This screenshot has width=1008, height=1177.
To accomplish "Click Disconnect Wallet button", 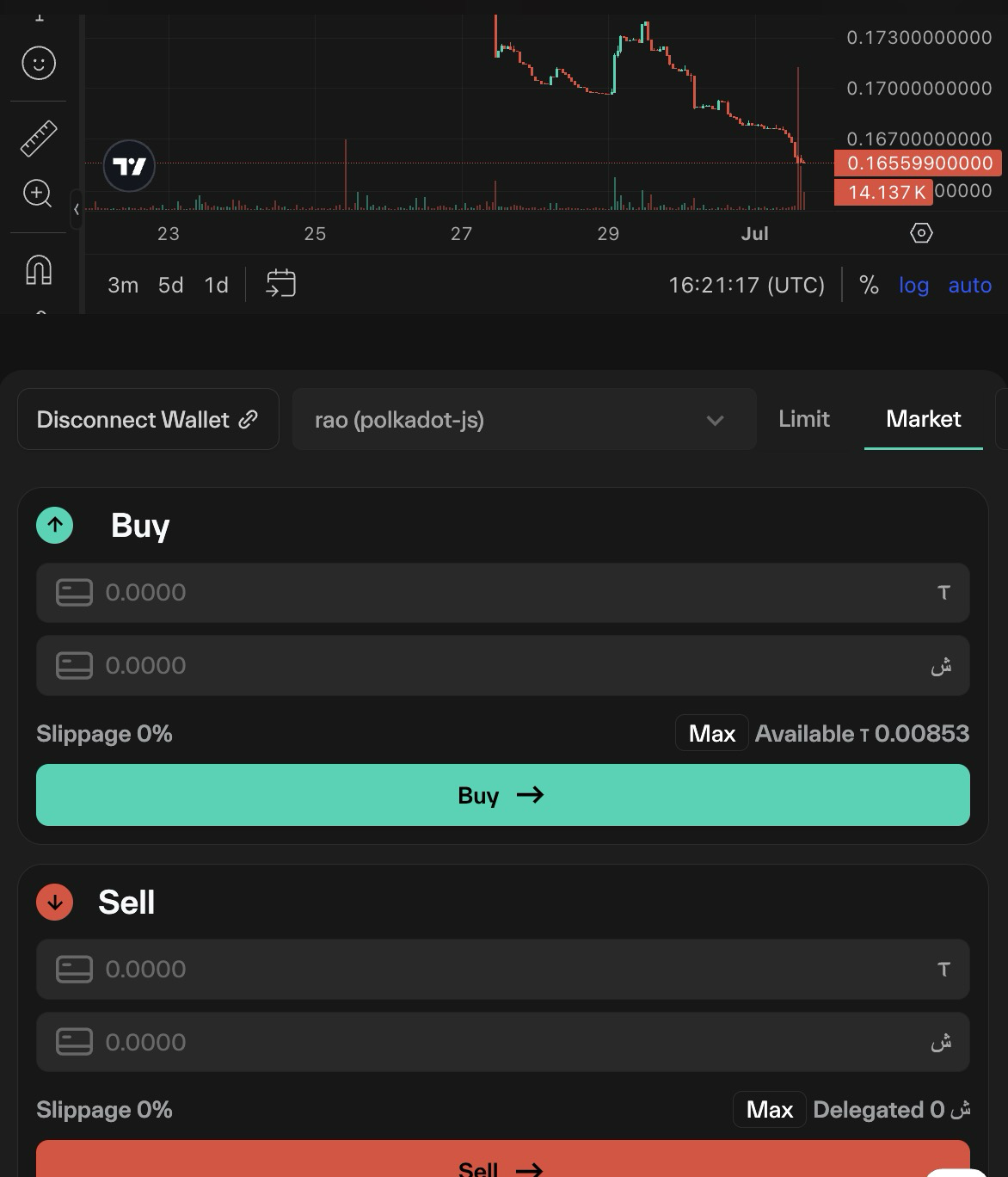I will [148, 419].
